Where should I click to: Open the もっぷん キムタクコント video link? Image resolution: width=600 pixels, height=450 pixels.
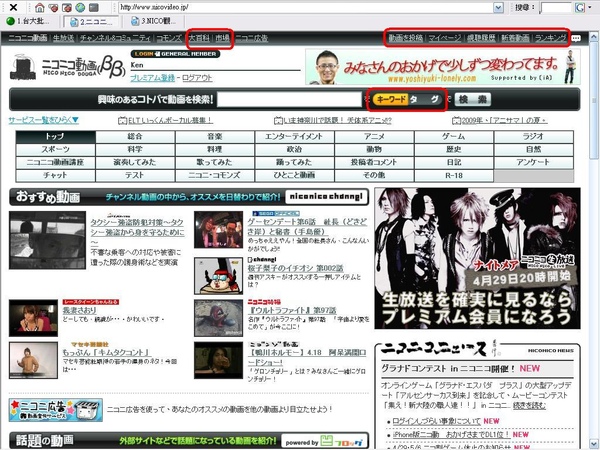coord(106,352)
